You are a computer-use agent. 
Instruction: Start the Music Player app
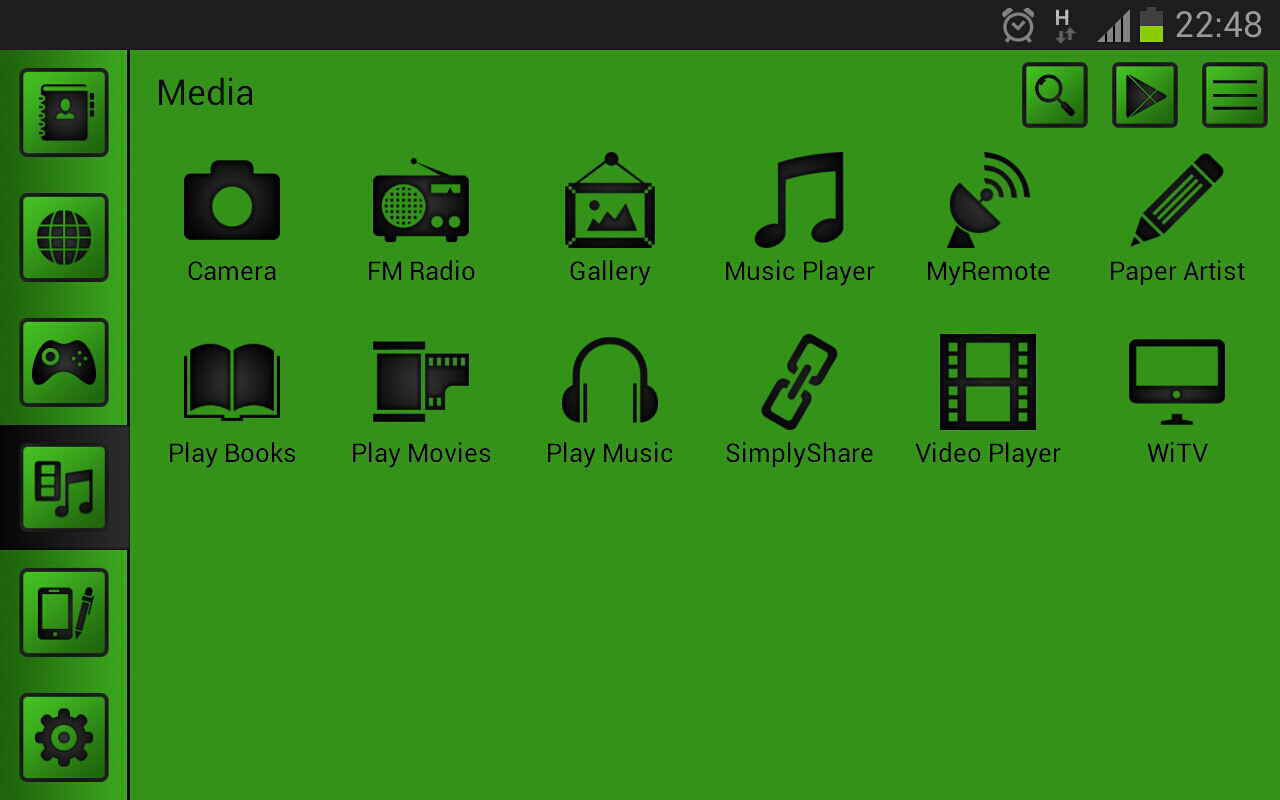tap(799, 201)
